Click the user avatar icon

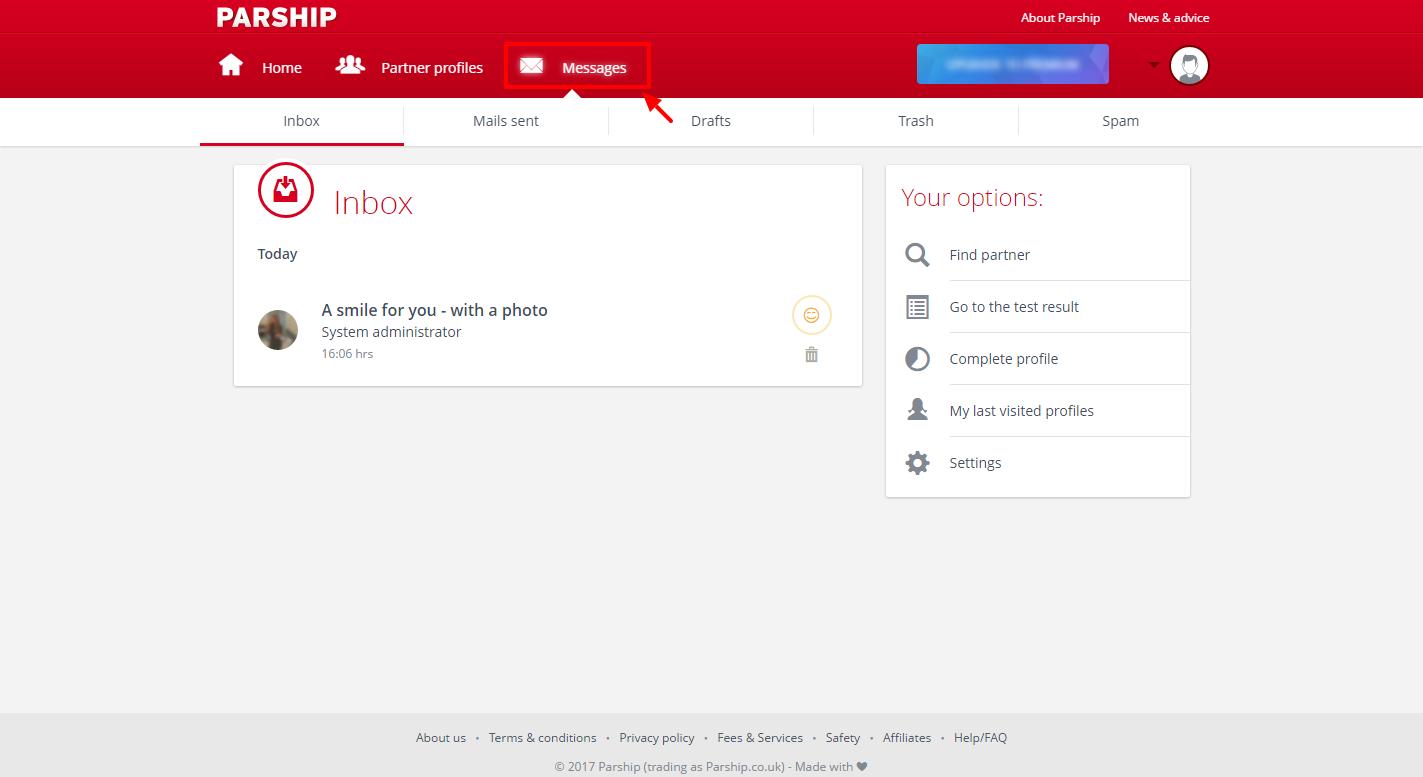[1189, 66]
